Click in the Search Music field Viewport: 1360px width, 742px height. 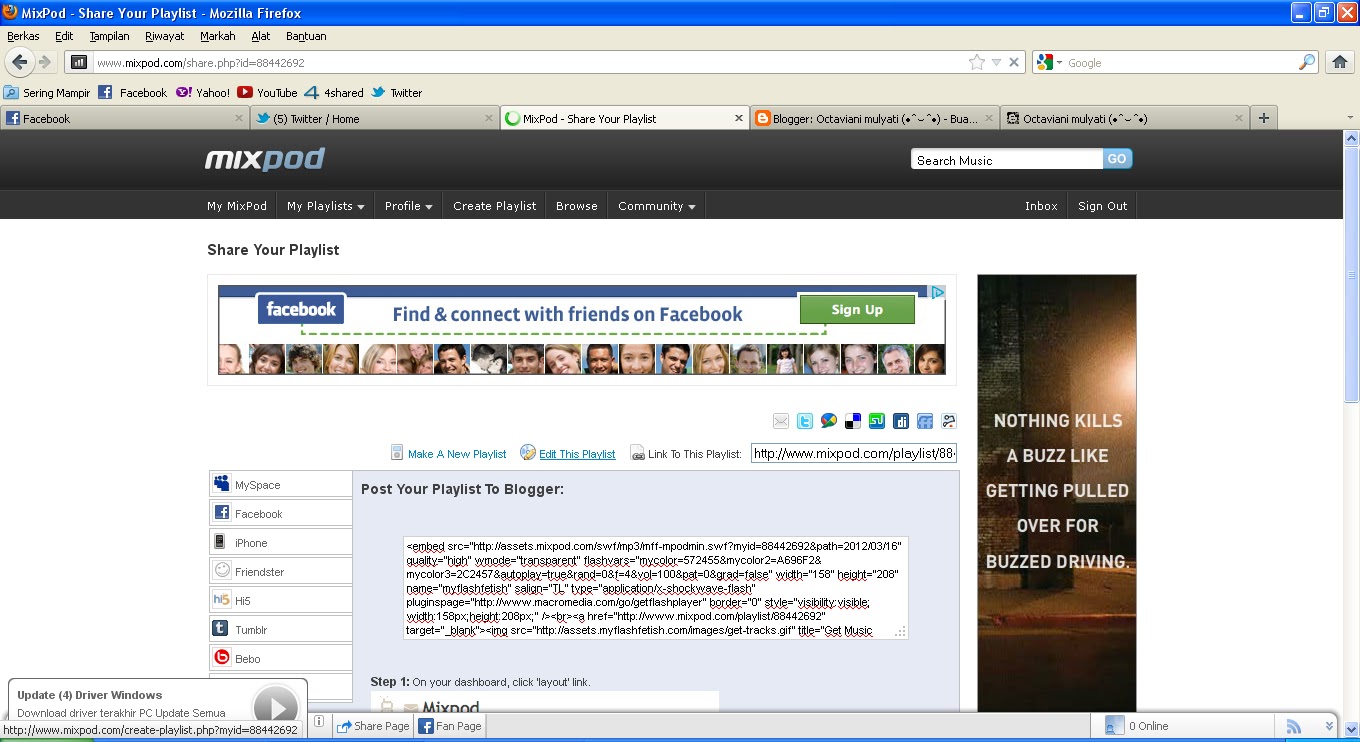click(1006, 160)
